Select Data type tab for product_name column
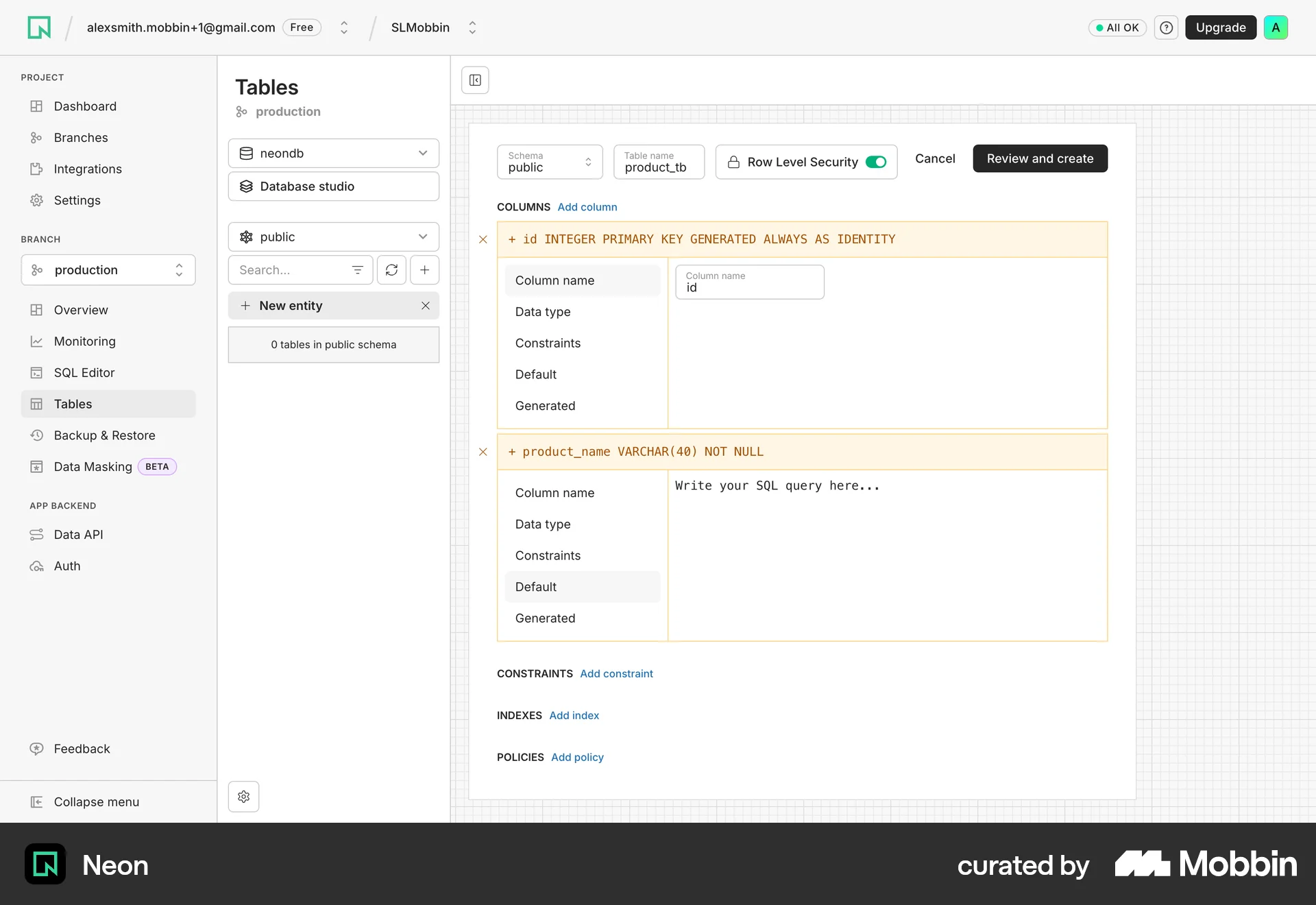Screen dimensions: 1316x905 pos(583,524)
